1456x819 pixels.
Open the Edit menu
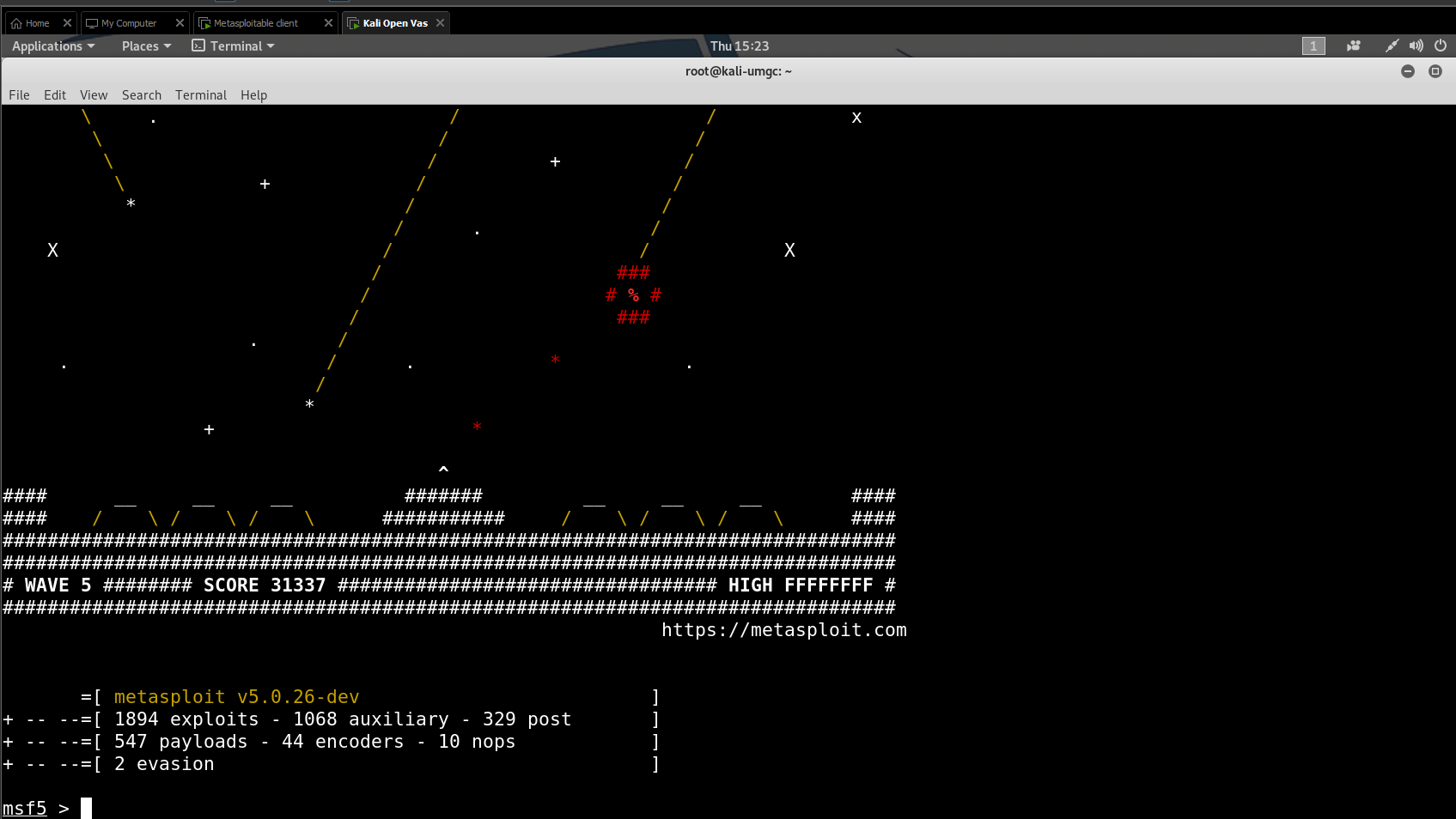pyautogui.click(x=55, y=95)
